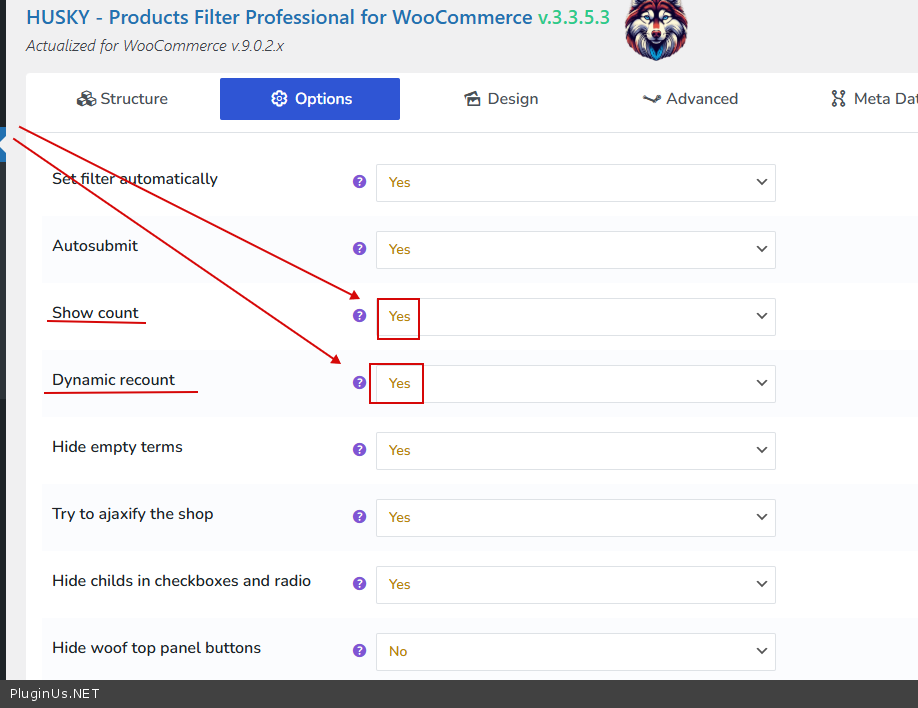Click help icon for Hide empty terms
918x708 pixels.
pyautogui.click(x=360, y=450)
